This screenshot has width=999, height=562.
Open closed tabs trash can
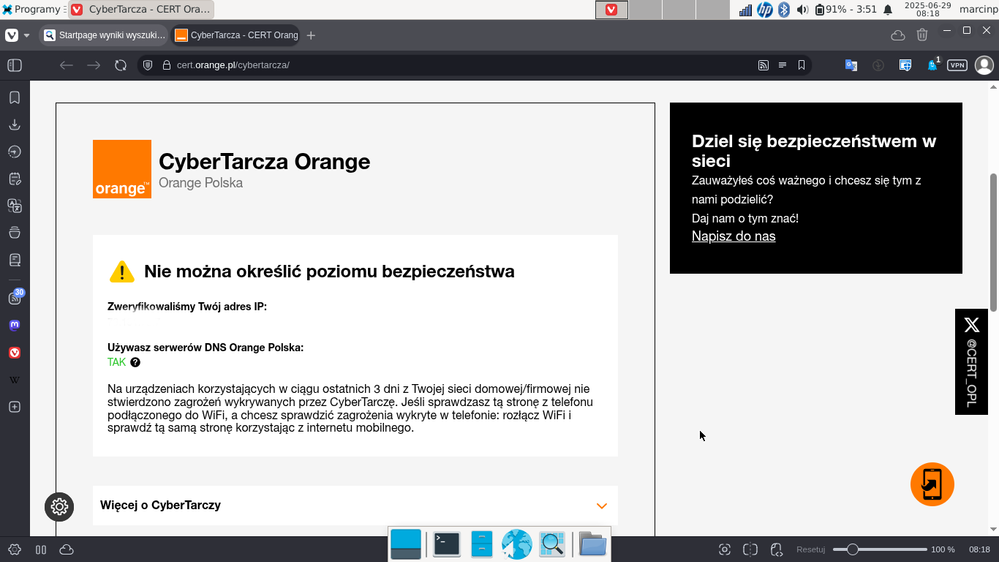pyautogui.click(x=922, y=35)
